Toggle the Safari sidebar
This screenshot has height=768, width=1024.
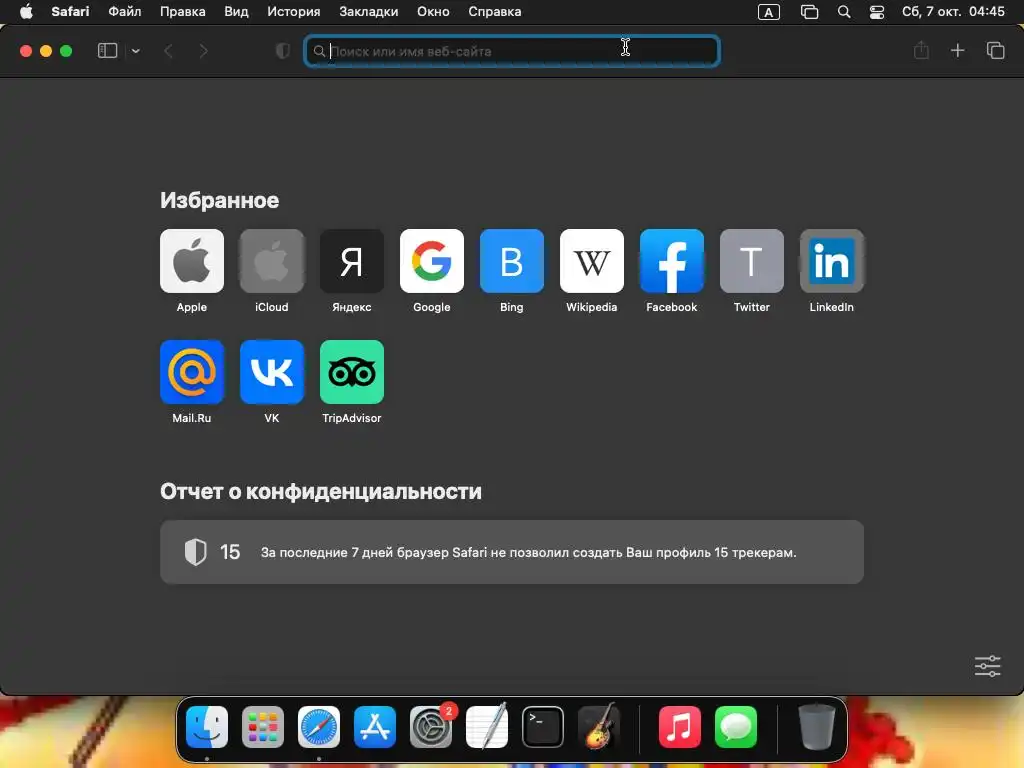[107, 51]
